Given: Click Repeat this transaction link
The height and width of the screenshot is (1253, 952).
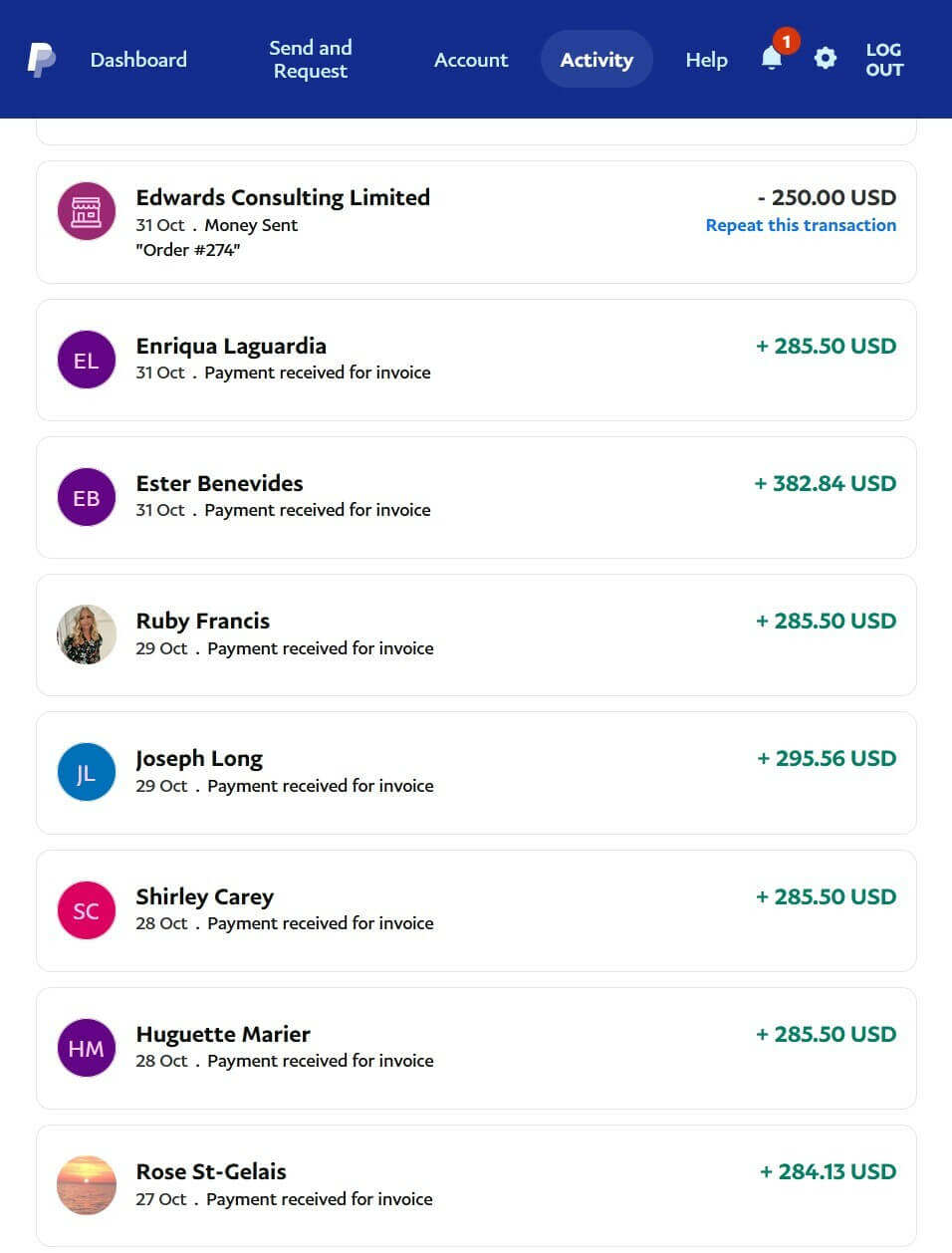Looking at the screenshot, I should click(x=801, y=225).
